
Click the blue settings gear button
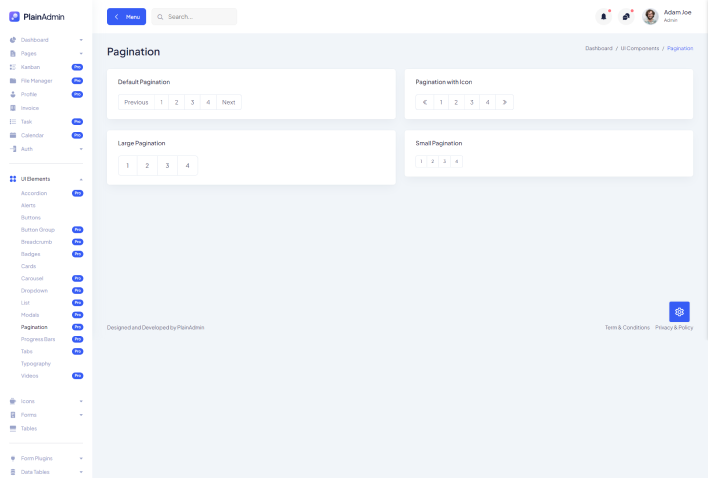pyautogui.click(x=679, y=311)
